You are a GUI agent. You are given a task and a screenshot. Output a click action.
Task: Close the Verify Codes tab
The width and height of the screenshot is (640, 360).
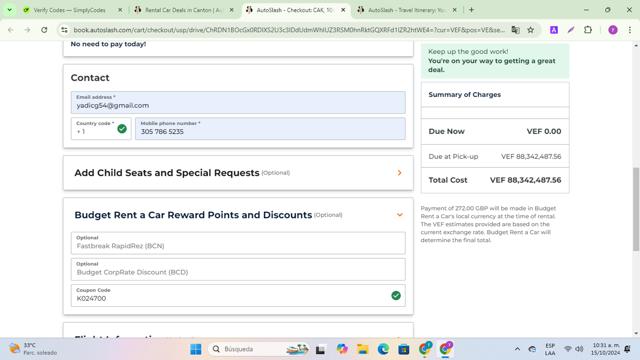[120, 10]
